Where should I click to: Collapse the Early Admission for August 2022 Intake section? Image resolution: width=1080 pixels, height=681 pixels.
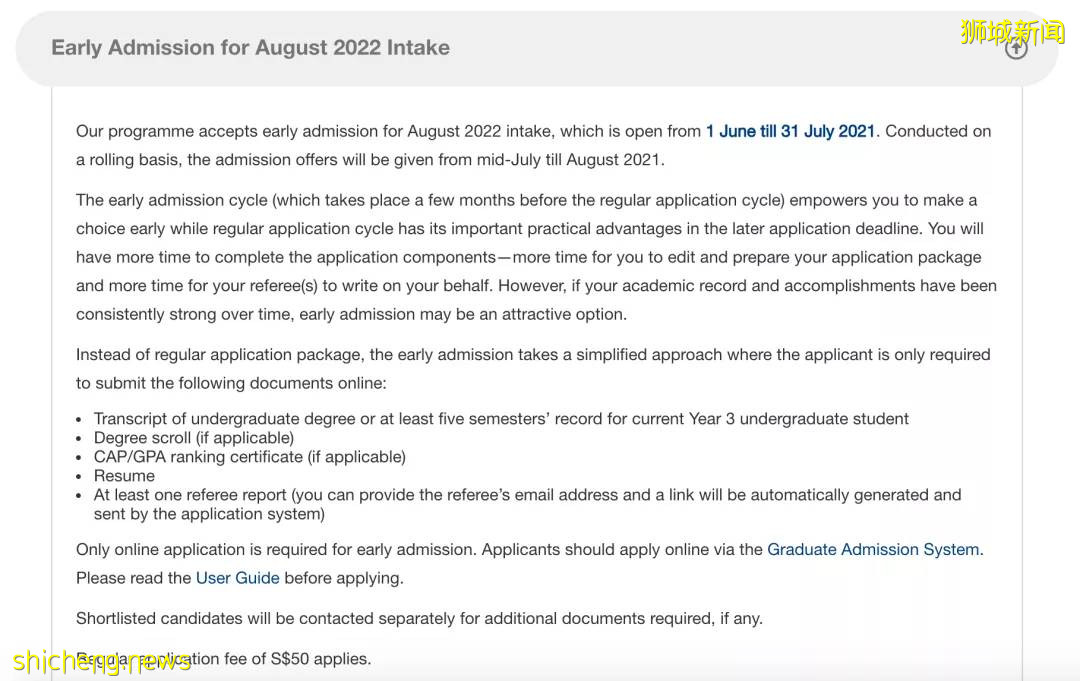point(250,48)
